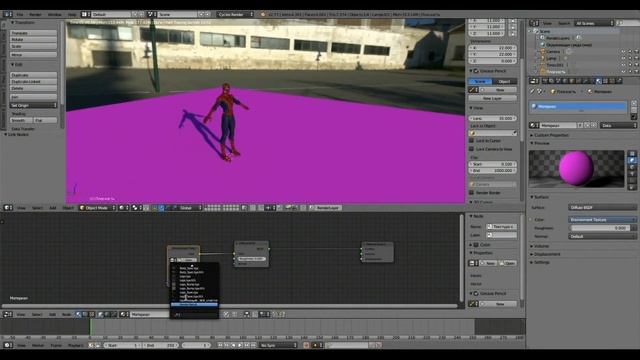640x360 pixels.
Task: Open Node menu in node editor header
Action: point(66,314)
